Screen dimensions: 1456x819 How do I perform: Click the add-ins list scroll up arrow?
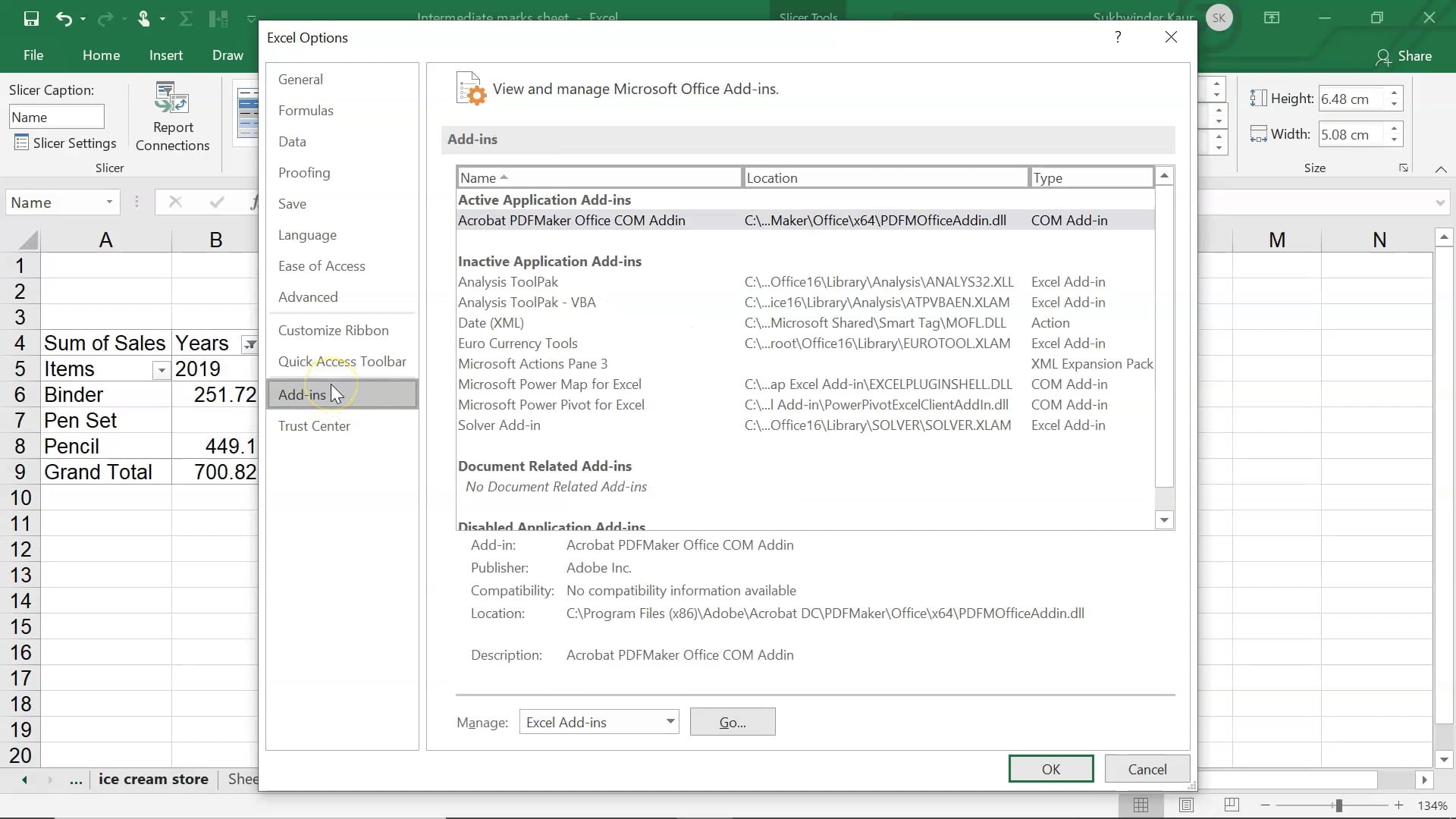[1164, 176]
